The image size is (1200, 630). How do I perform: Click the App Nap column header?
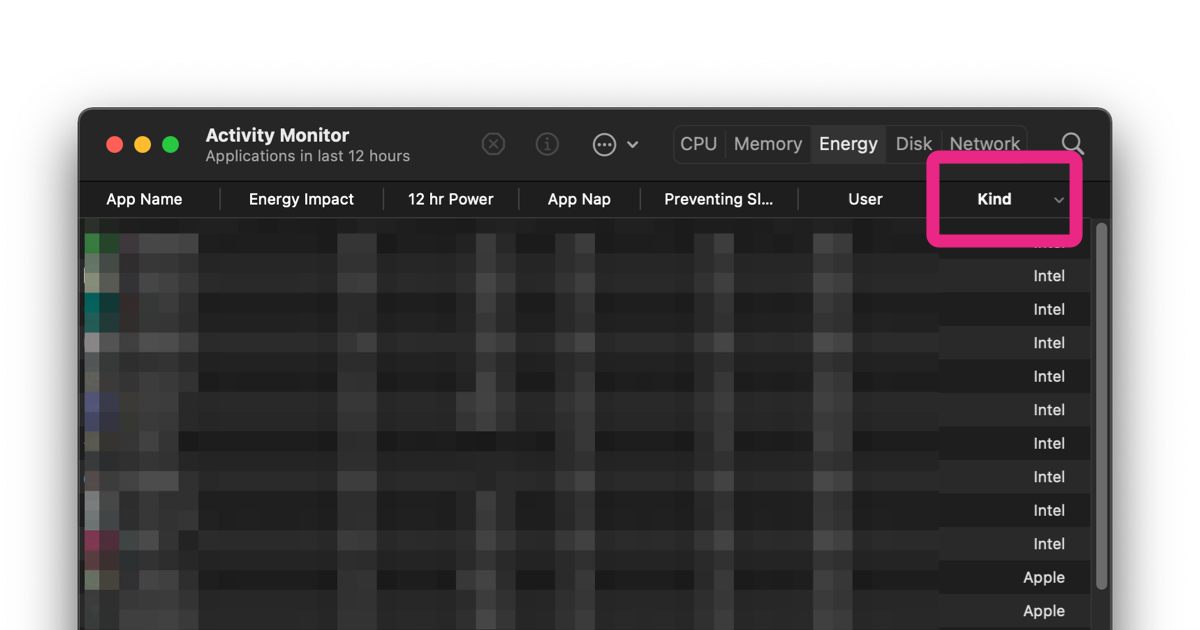[x=579, y=199]
